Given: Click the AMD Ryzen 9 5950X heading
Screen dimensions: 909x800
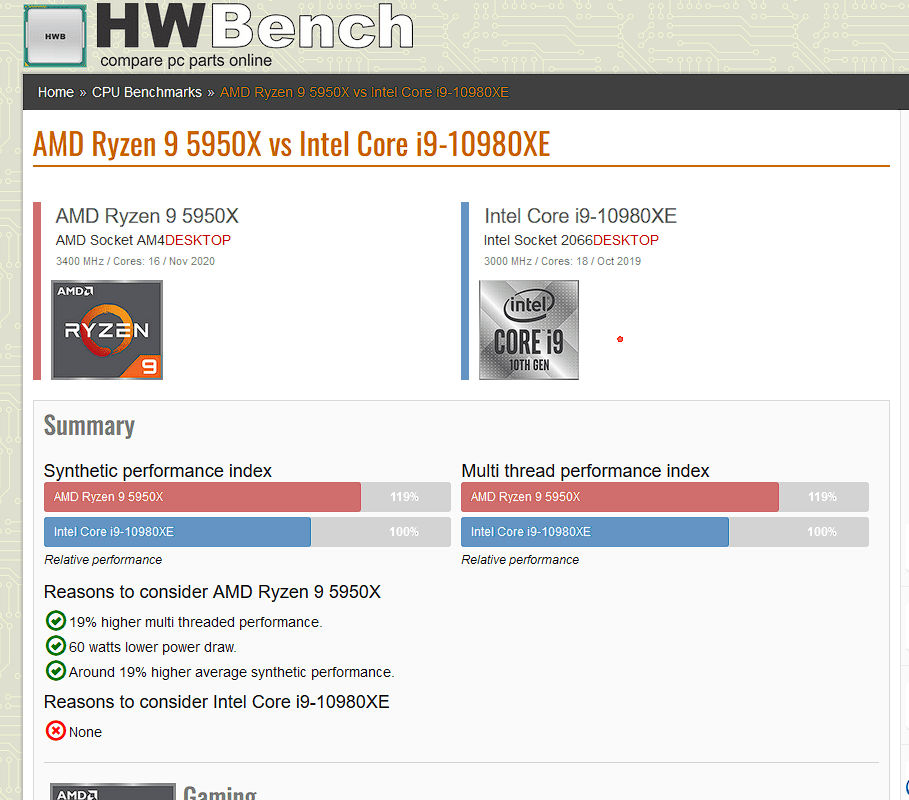Looking at the screenshot, I should [x=147, y=216].
